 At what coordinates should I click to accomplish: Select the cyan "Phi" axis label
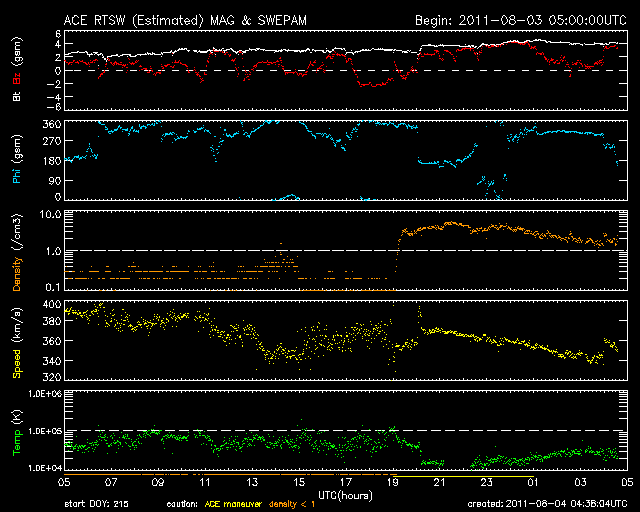[x=17, y=176]
